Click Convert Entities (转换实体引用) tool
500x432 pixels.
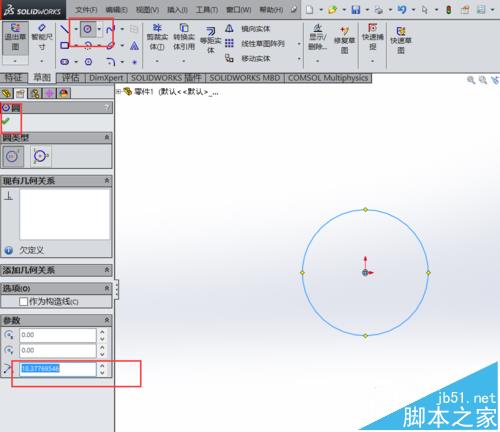pyautogui.click(x=184, y=37)
